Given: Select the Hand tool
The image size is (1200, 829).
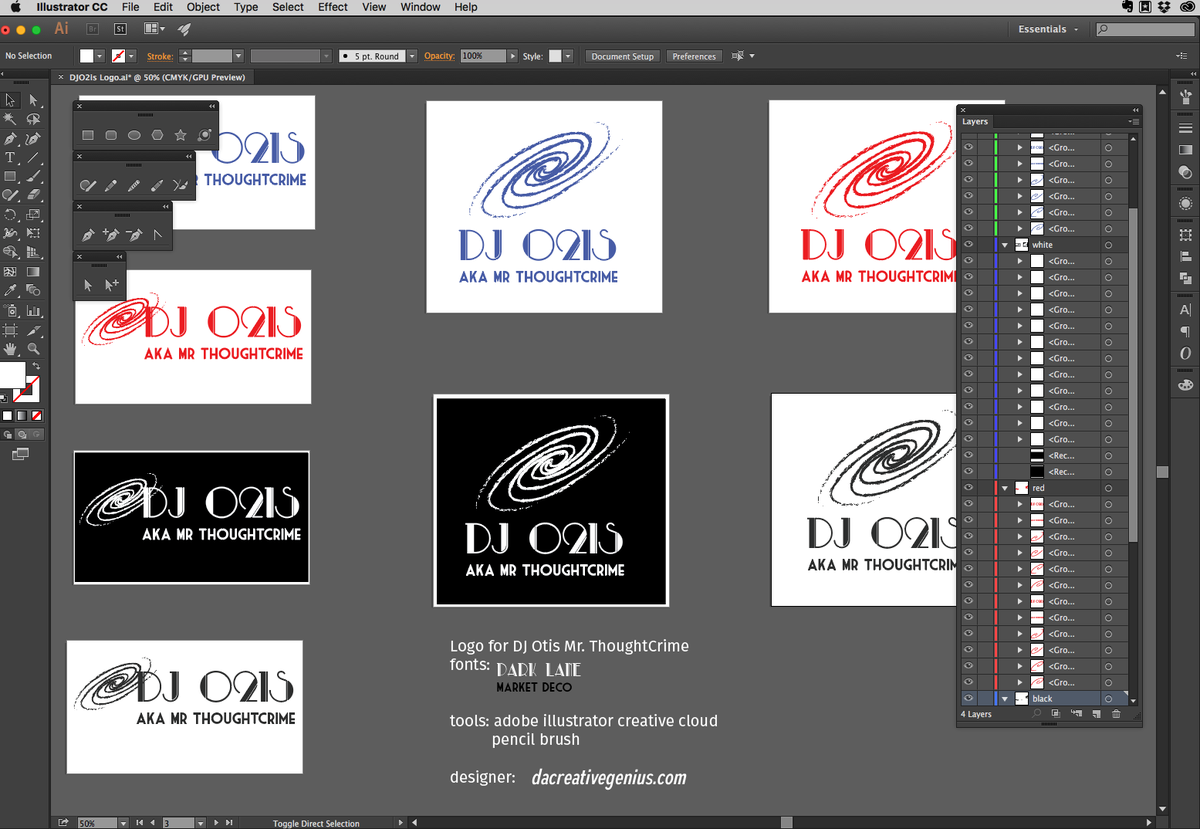Looking at the screenshot, I should tap(10, 349).
